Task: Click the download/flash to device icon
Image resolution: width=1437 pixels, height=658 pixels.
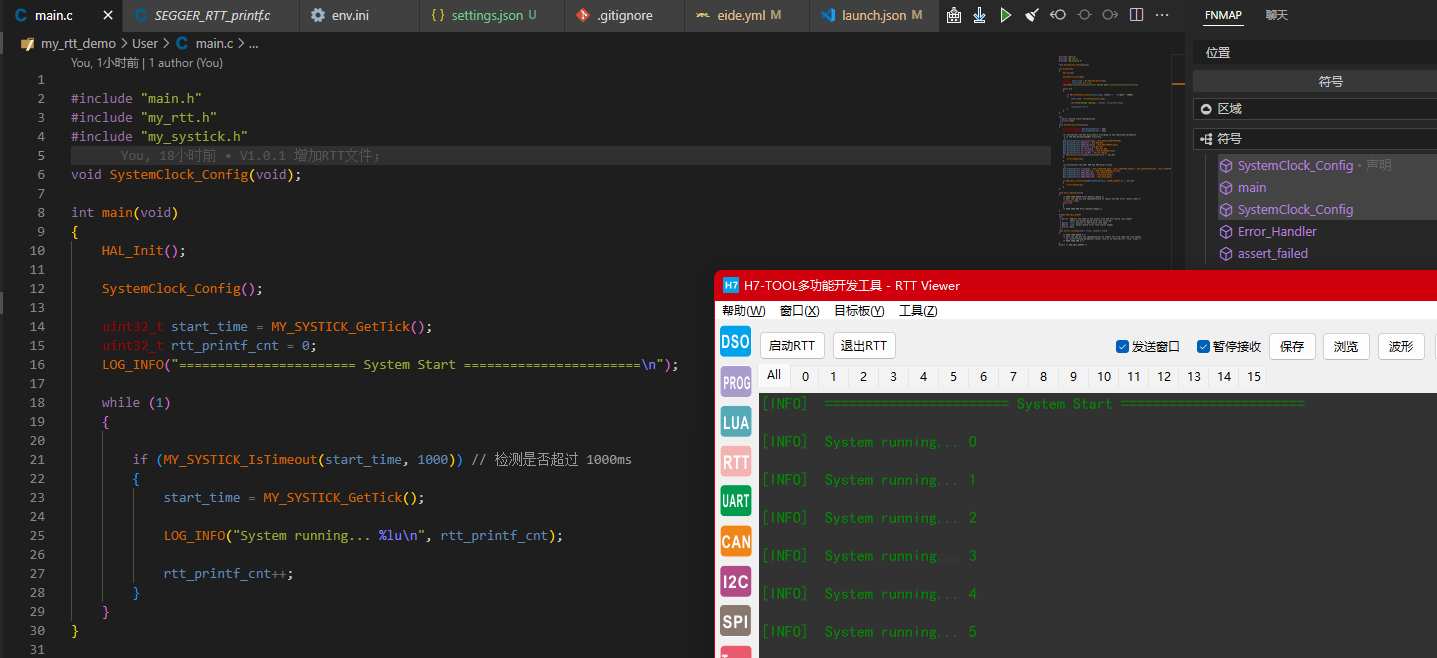Action: pos(980,15)
